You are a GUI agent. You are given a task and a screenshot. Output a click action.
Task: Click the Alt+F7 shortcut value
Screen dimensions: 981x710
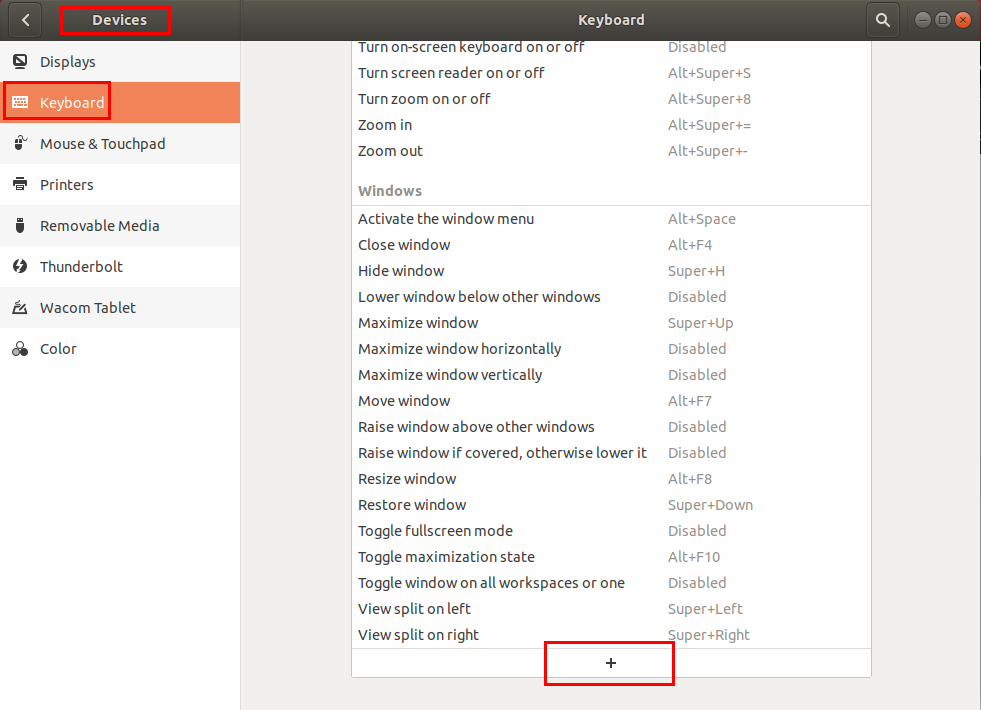click(689, 401)
